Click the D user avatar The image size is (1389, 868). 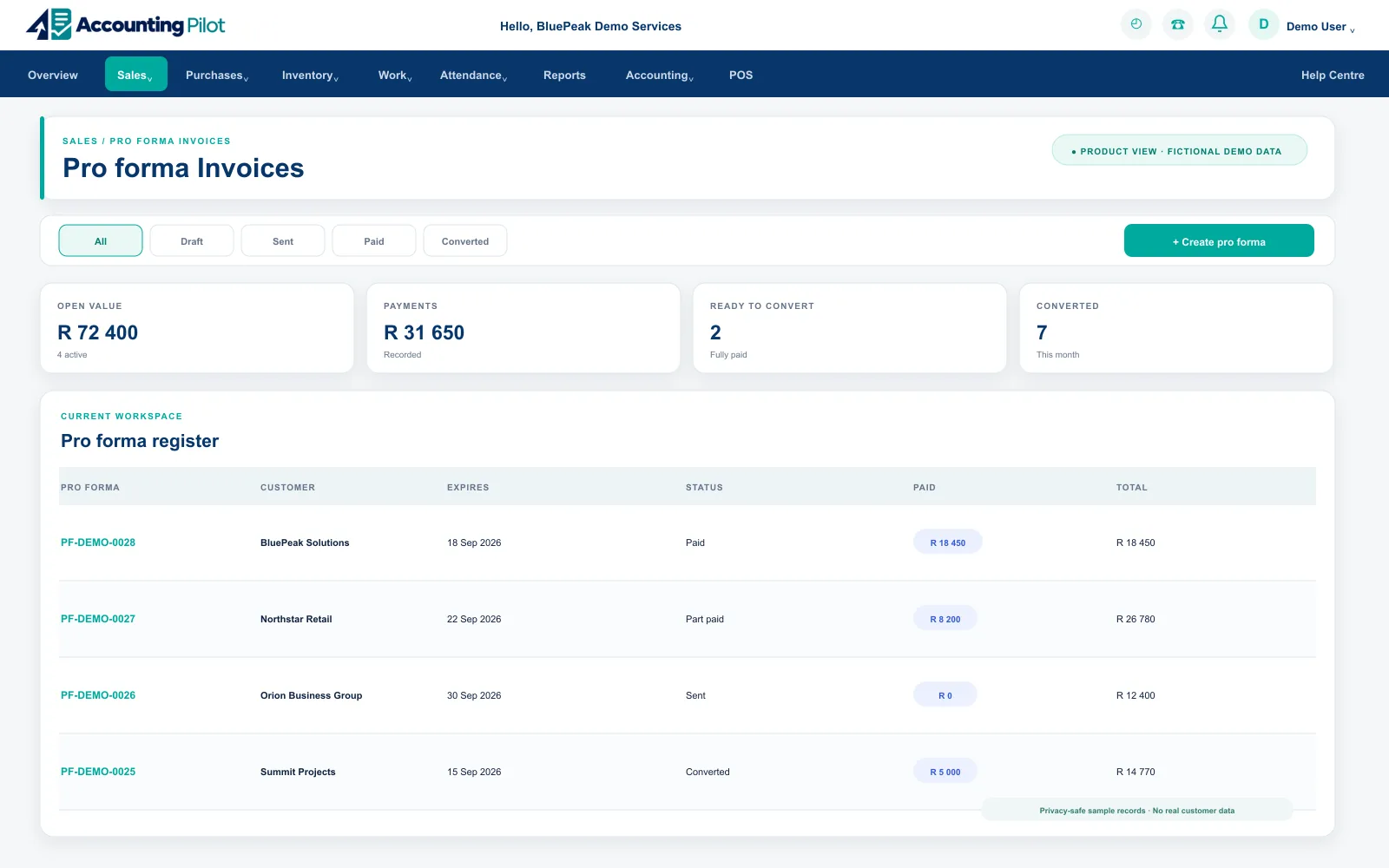(x=1264, y=24)
